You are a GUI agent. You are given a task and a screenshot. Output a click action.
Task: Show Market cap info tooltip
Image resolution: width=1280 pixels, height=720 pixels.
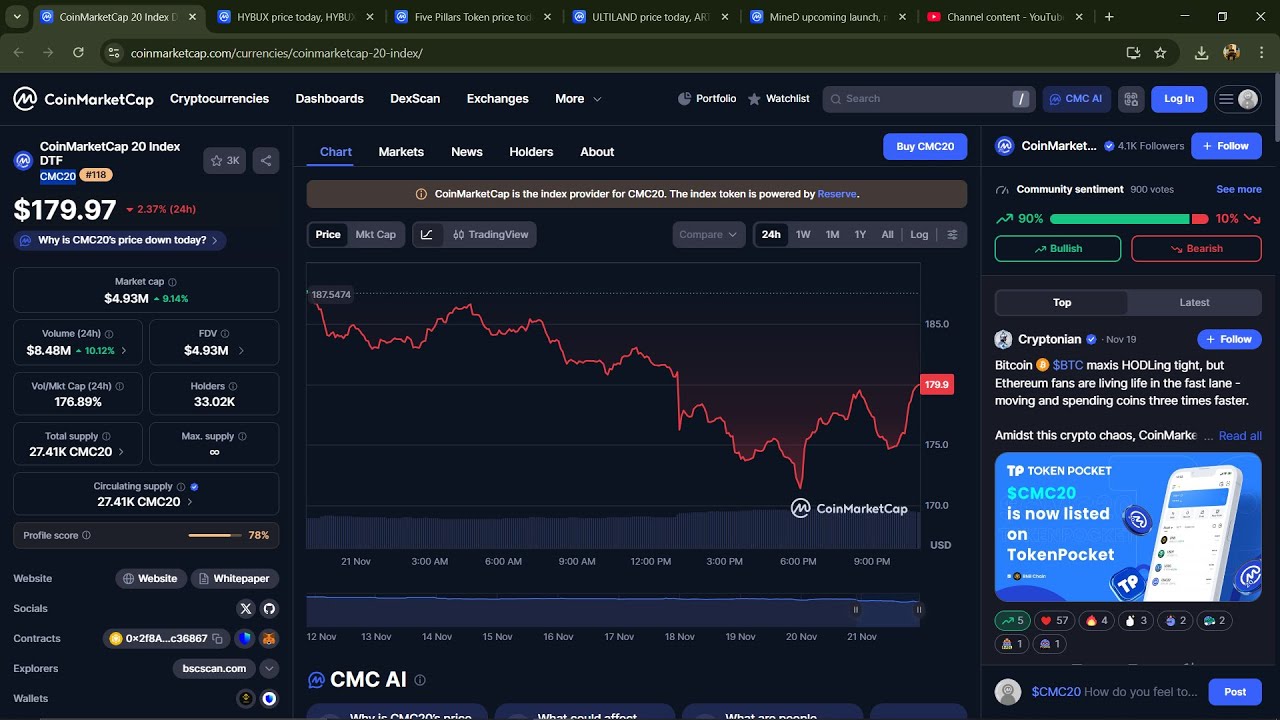[x=172, y=282]
